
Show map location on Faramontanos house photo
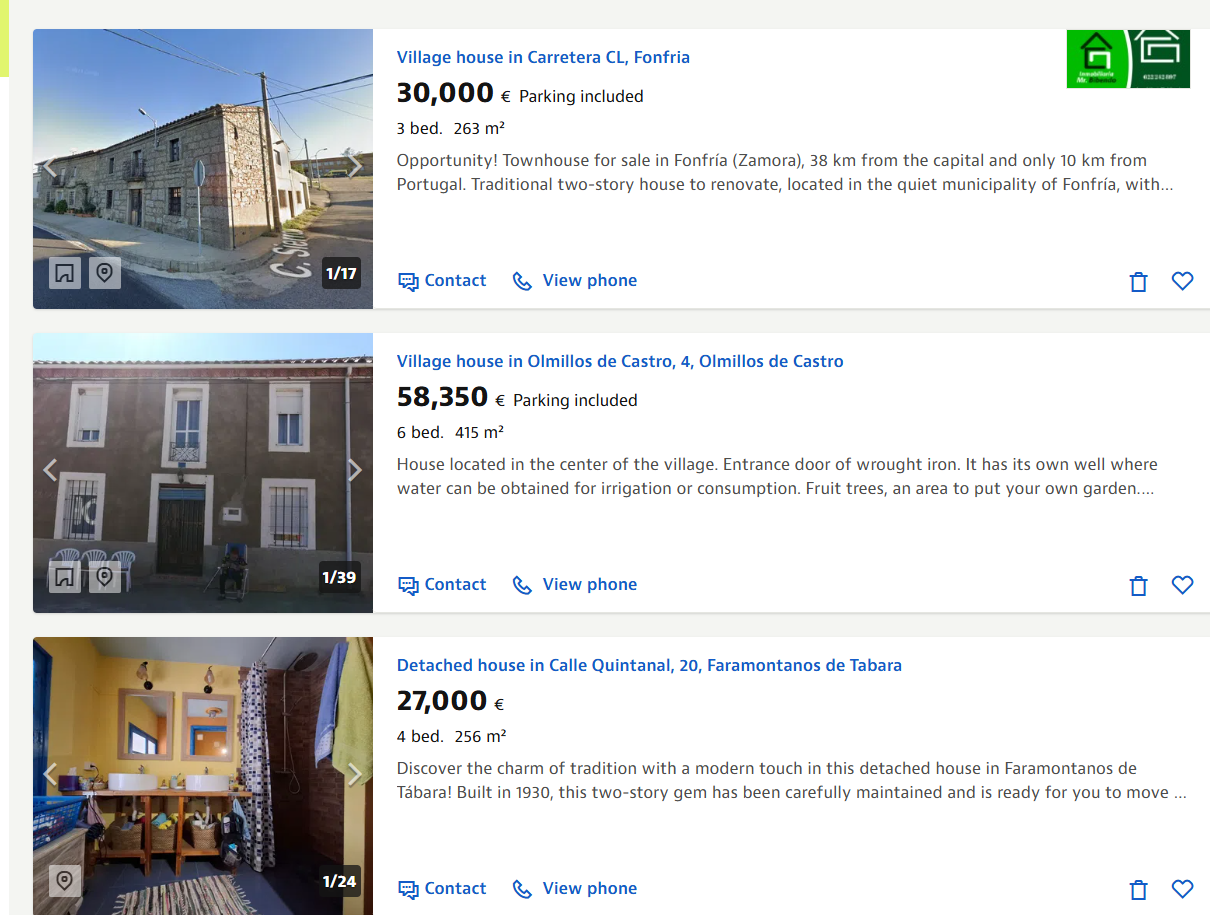click(x=65, y=881)
